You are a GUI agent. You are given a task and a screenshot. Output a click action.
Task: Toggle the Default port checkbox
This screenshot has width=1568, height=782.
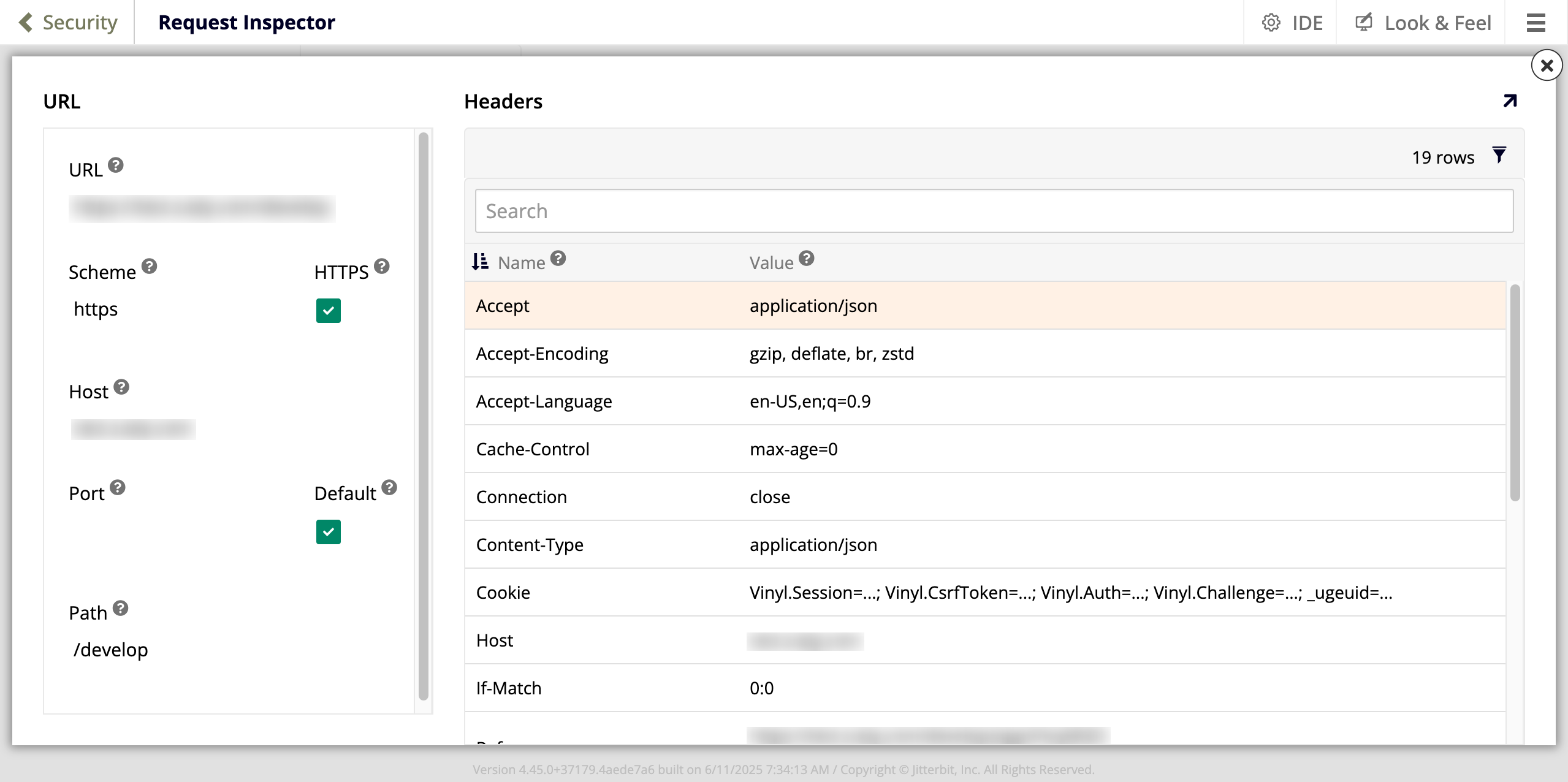[329, 532]
